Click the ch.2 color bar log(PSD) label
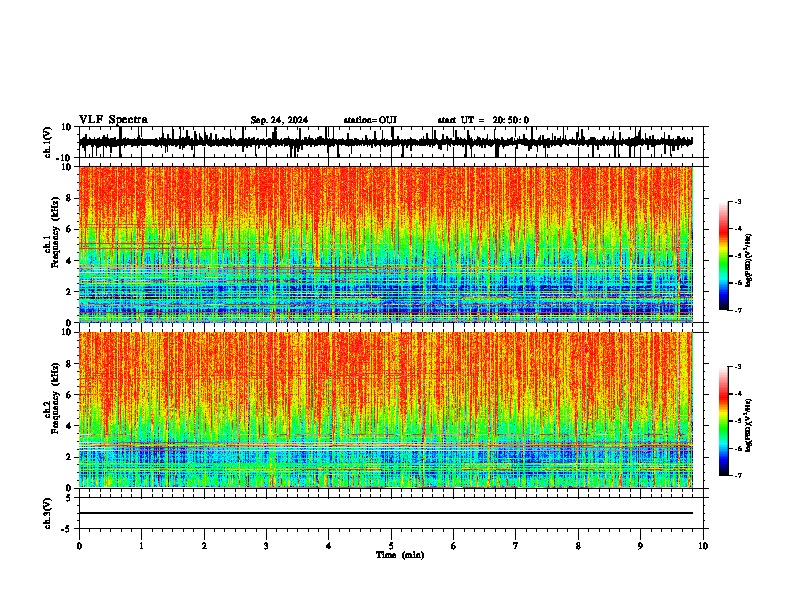Image resolution: width=792 pixels, height=612 pixels. (749, 425)
